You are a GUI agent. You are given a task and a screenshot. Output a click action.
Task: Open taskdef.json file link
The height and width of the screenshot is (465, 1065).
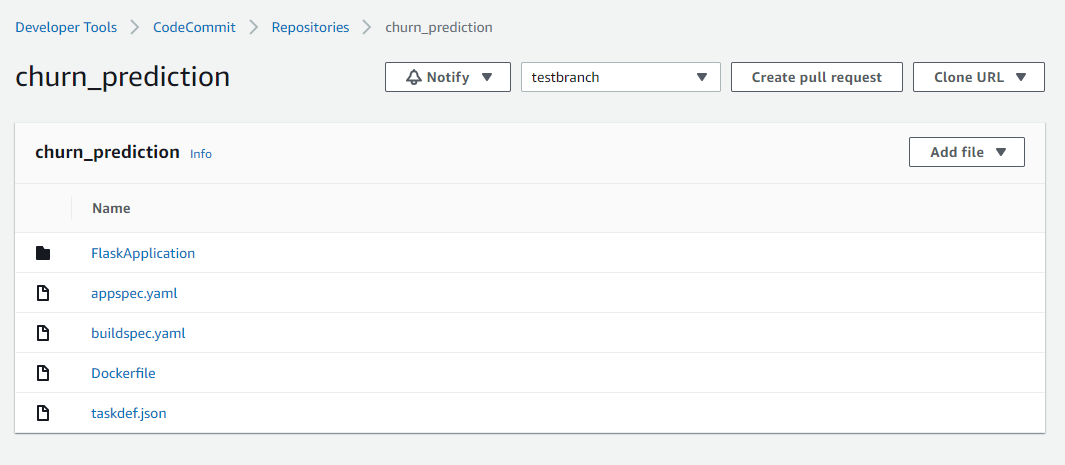[x=129, y=413]
